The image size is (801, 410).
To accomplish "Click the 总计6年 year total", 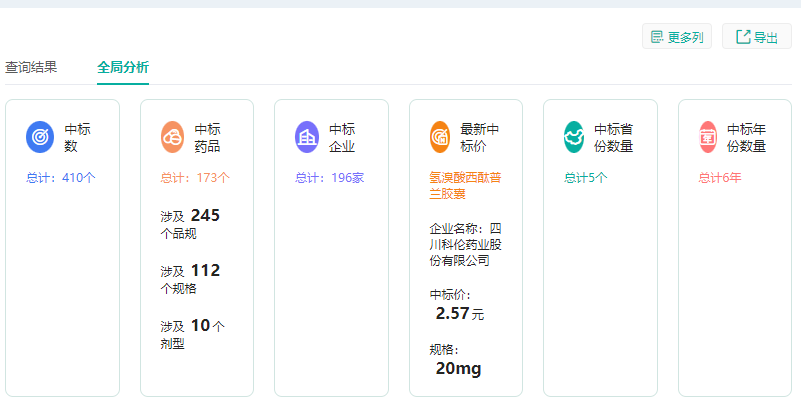I will click(x=720, y=178).
